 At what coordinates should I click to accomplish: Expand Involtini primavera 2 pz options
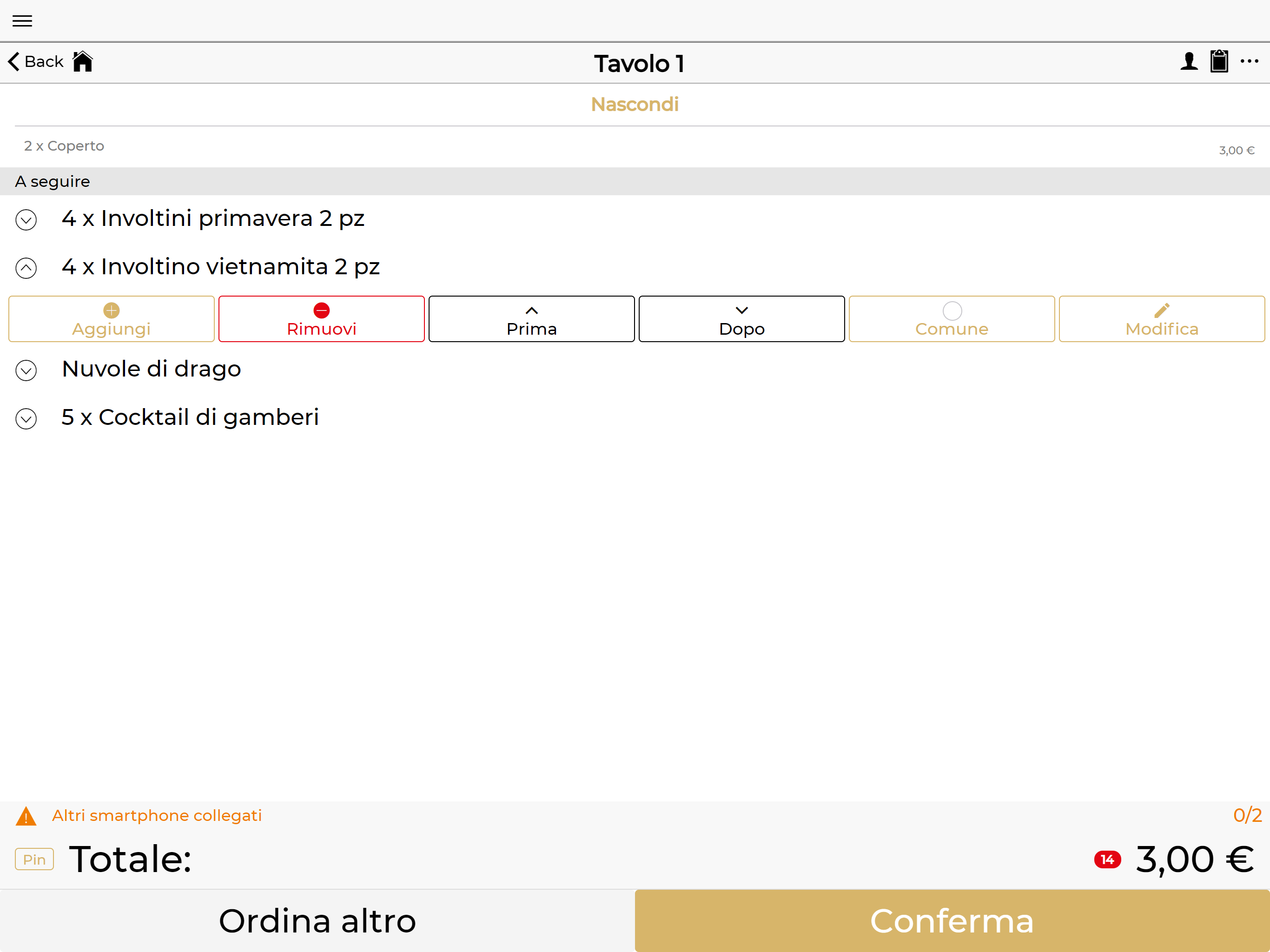point(26,220)
